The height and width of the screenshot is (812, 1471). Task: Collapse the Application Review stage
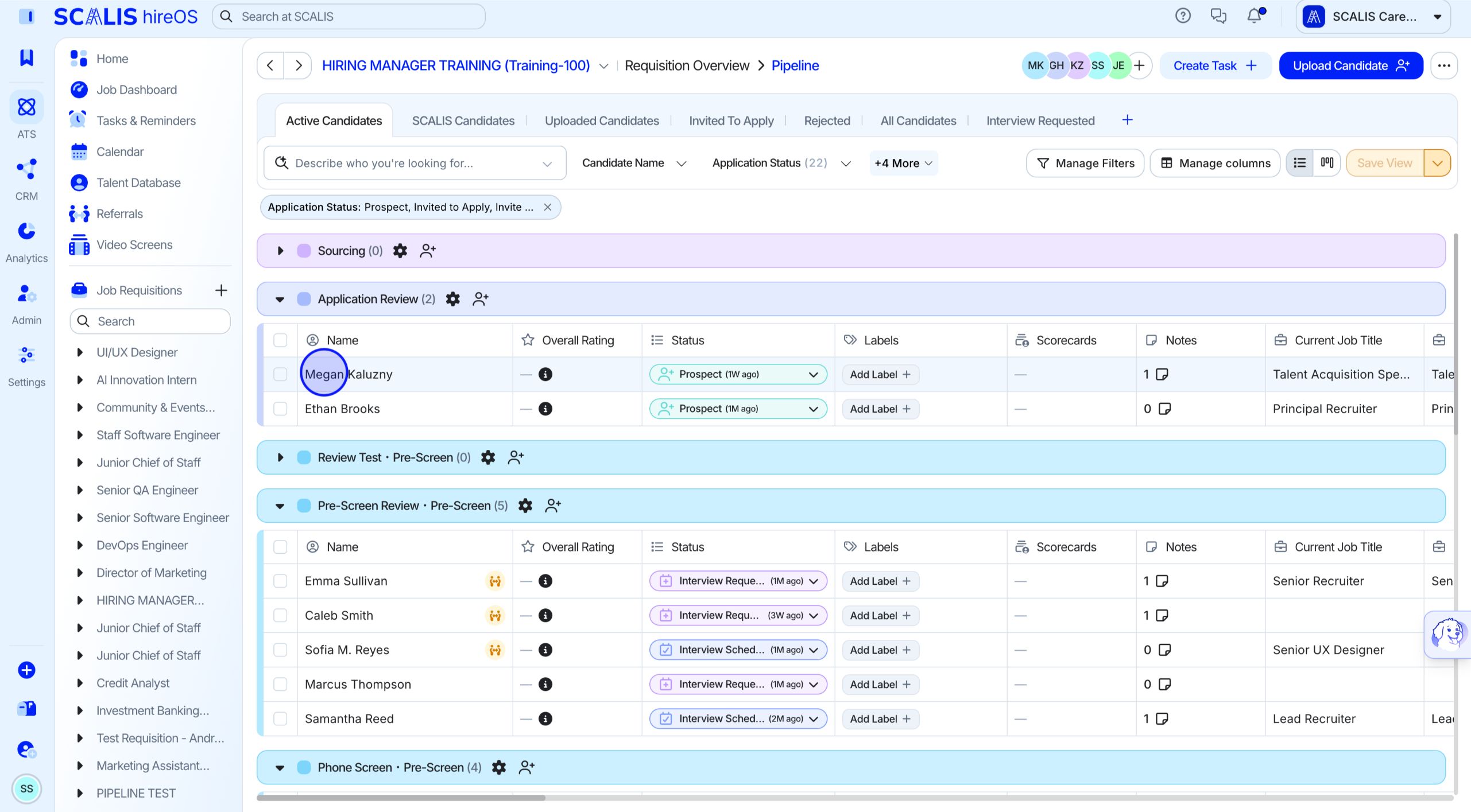tap(280, 299)
